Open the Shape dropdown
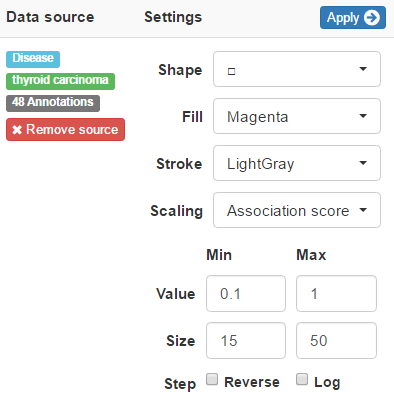This screenshot has width=394, height=405. pos(297,69)
